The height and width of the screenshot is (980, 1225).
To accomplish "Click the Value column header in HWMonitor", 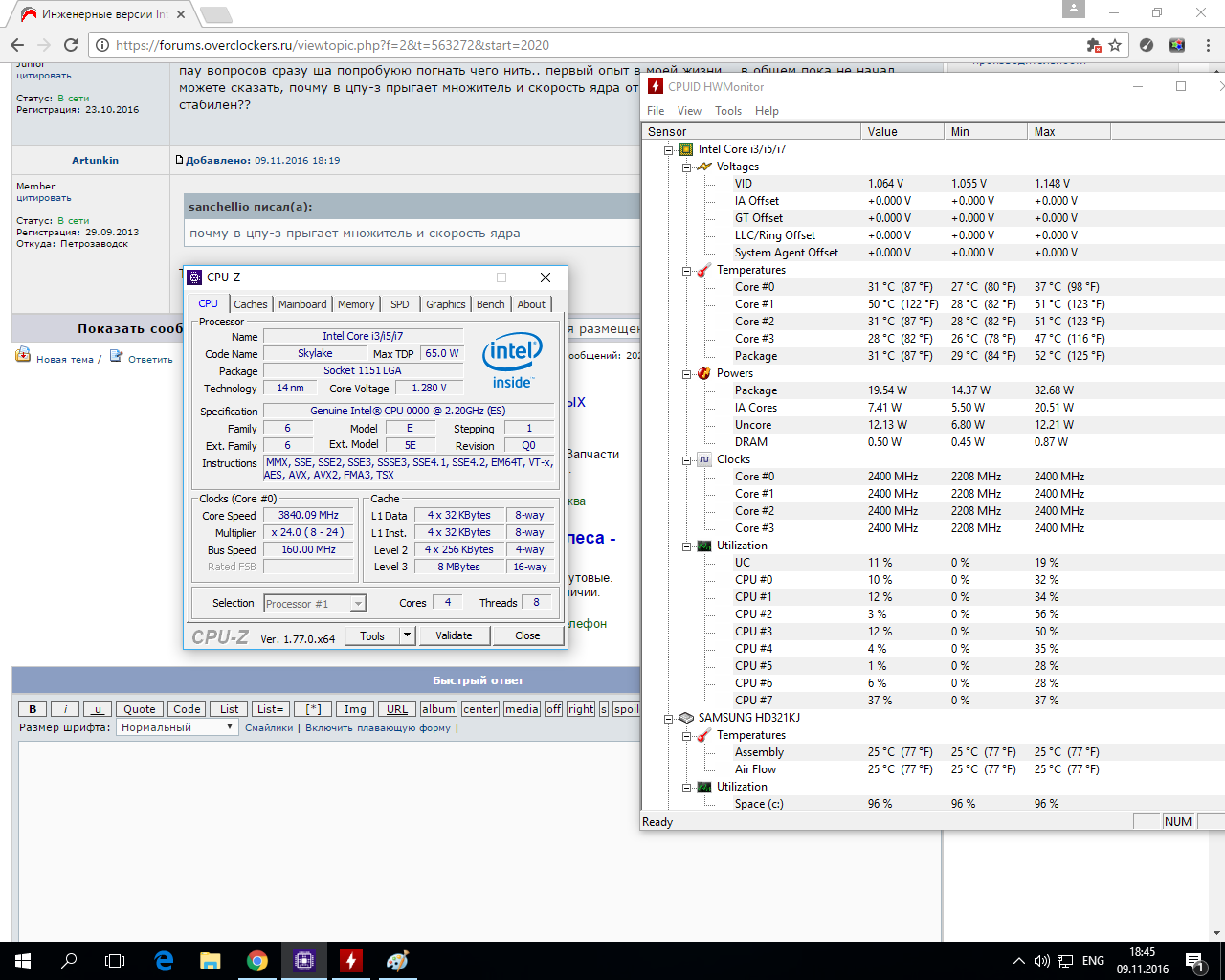I will [x=902, y=131].
